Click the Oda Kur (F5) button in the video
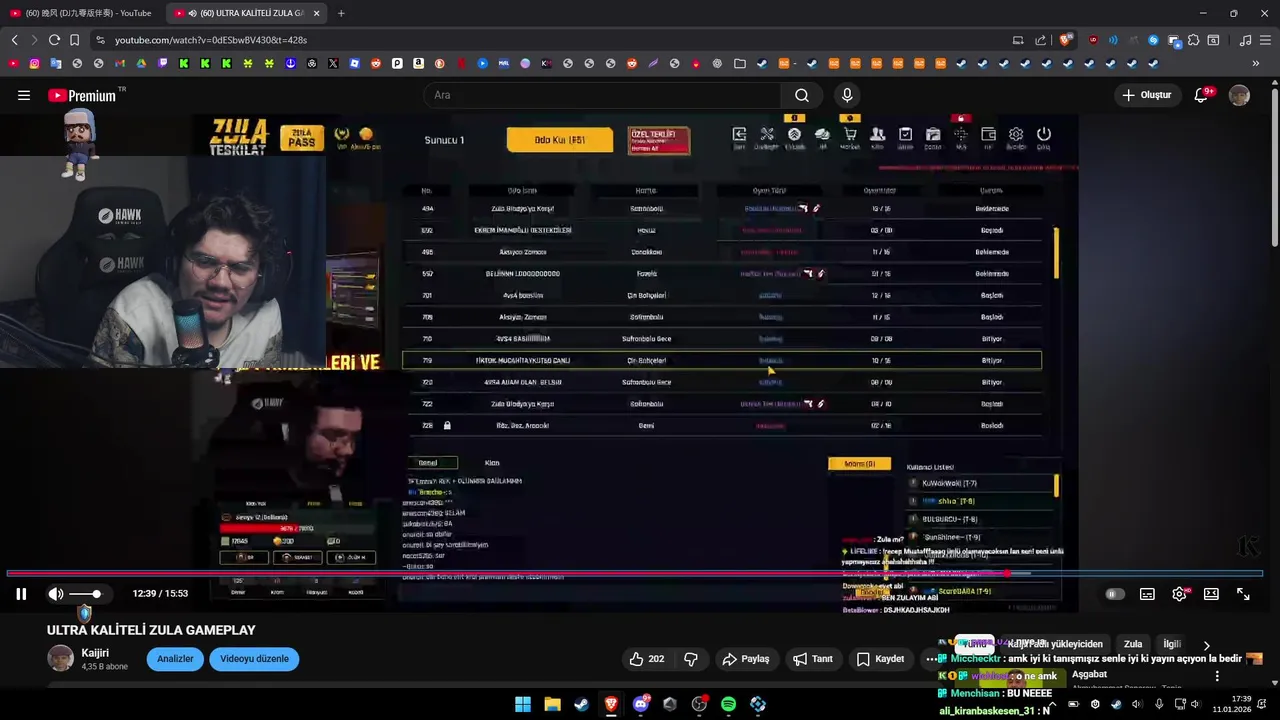The height and width of the screenshot is (720, 1280). coord(560,140)
